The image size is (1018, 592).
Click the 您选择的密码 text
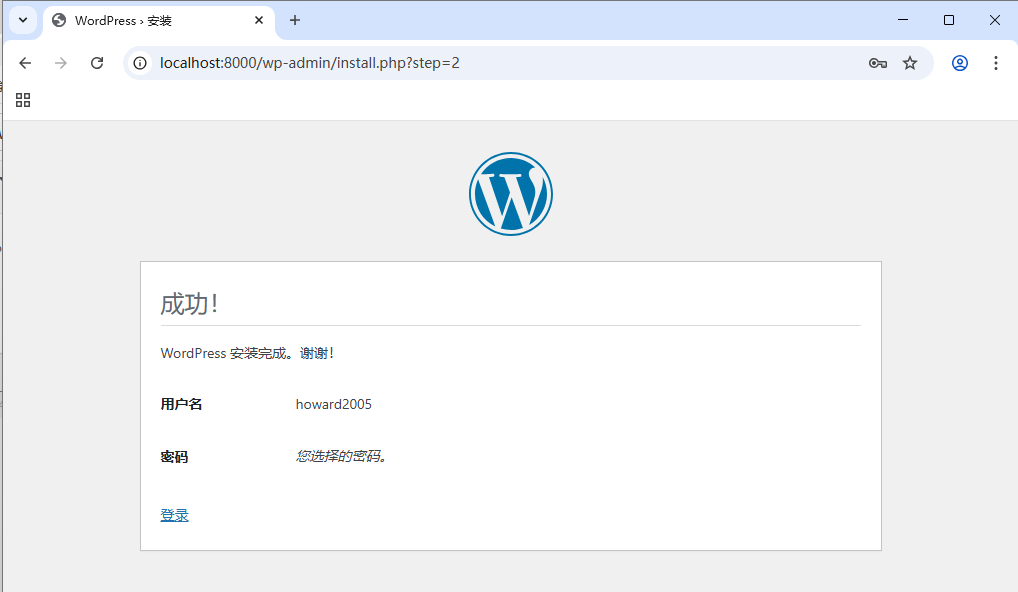341,456
